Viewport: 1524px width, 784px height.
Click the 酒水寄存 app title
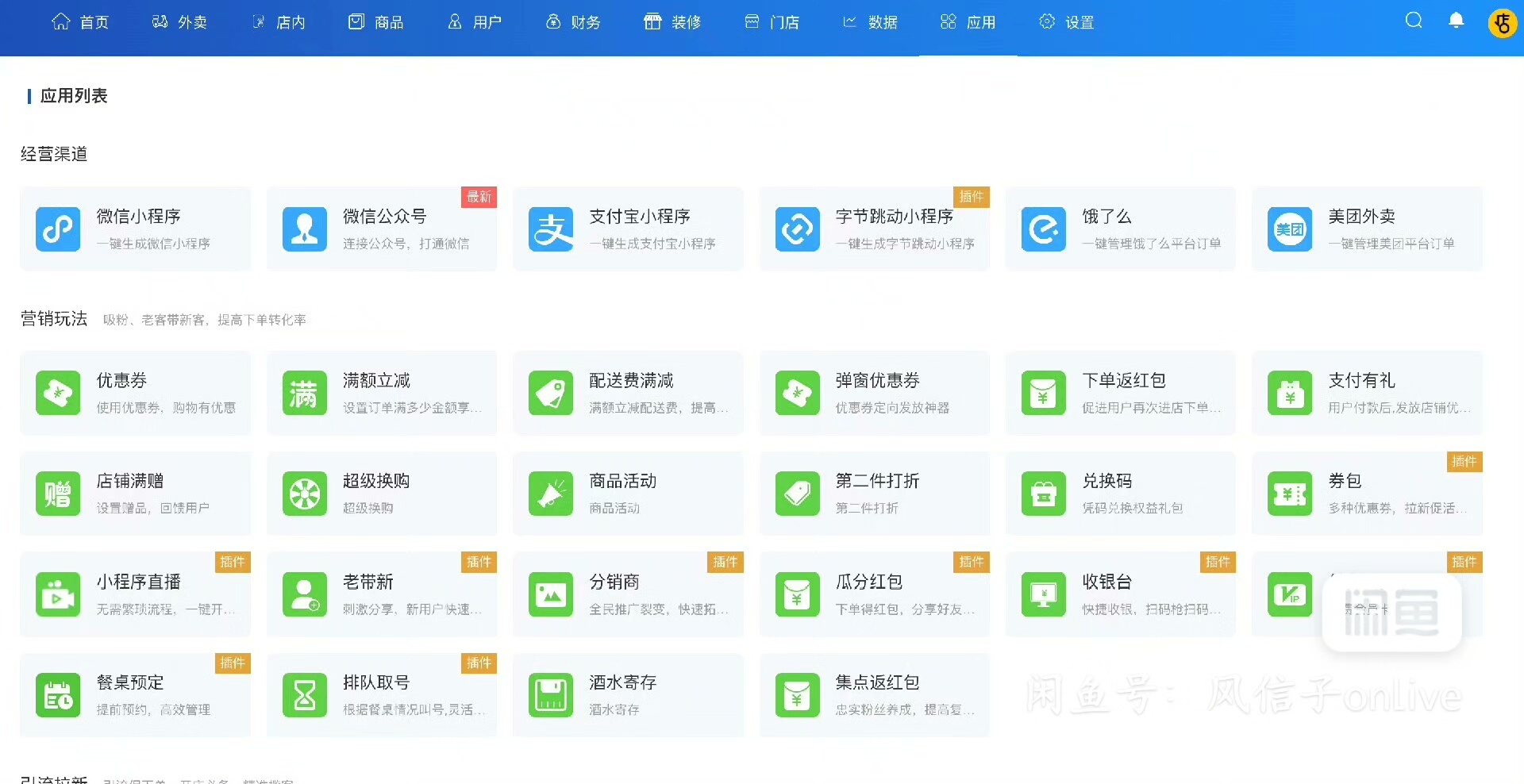pyautogui.click(x=622, y=682)
